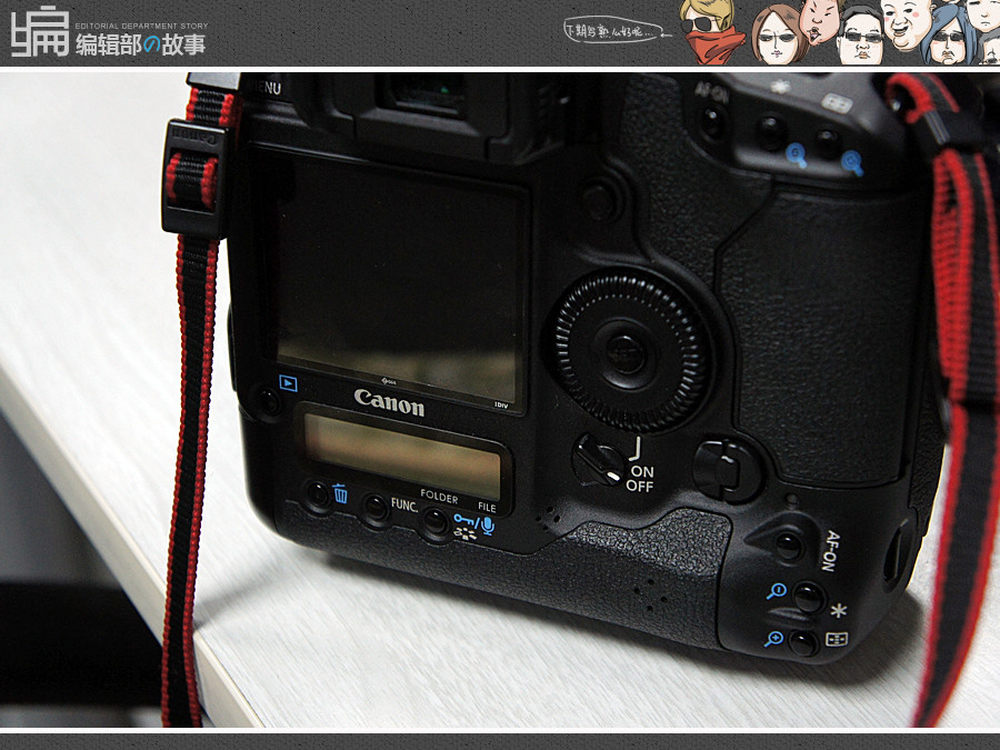Click the small amber rear LCD panel
1000x750 pixels.
(403, 455)
